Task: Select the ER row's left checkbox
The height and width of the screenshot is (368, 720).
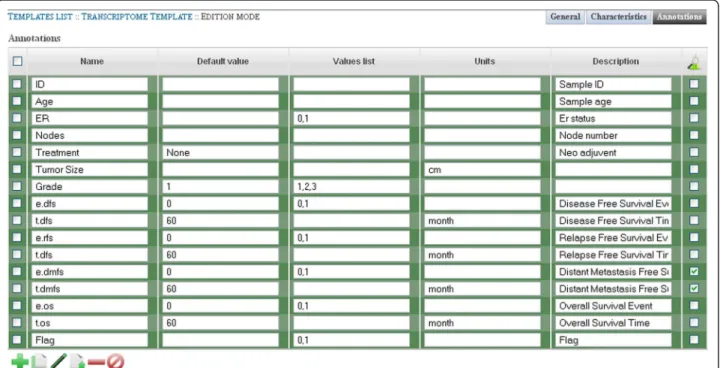Action: click(17, 118)
